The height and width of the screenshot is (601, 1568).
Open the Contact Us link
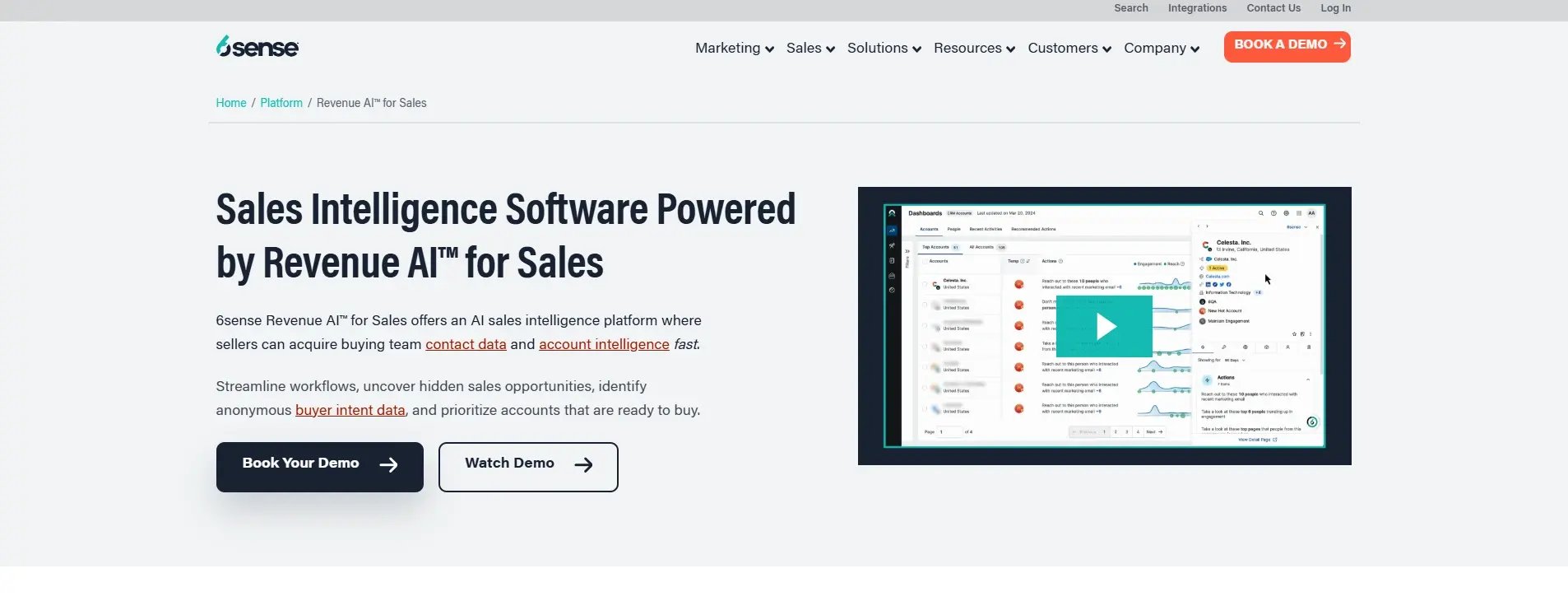coord(1273,8)
